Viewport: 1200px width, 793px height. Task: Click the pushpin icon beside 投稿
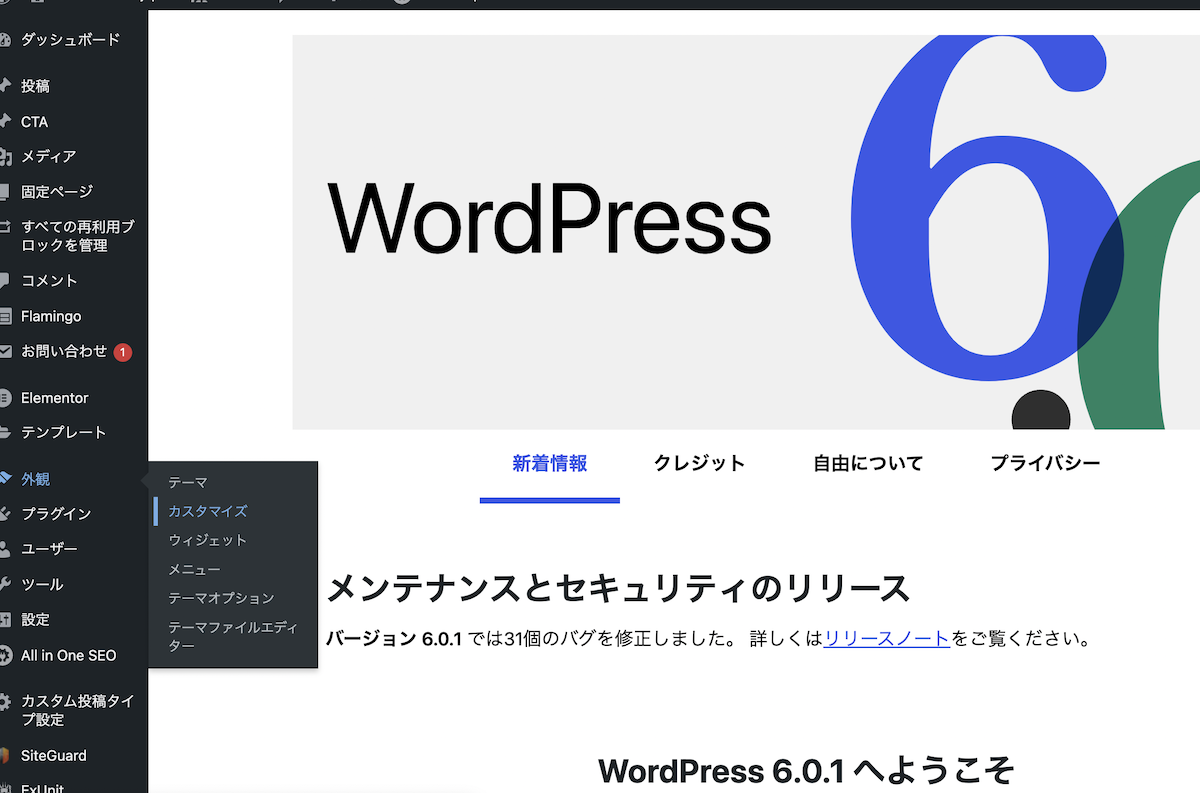[x=5, y=86]
